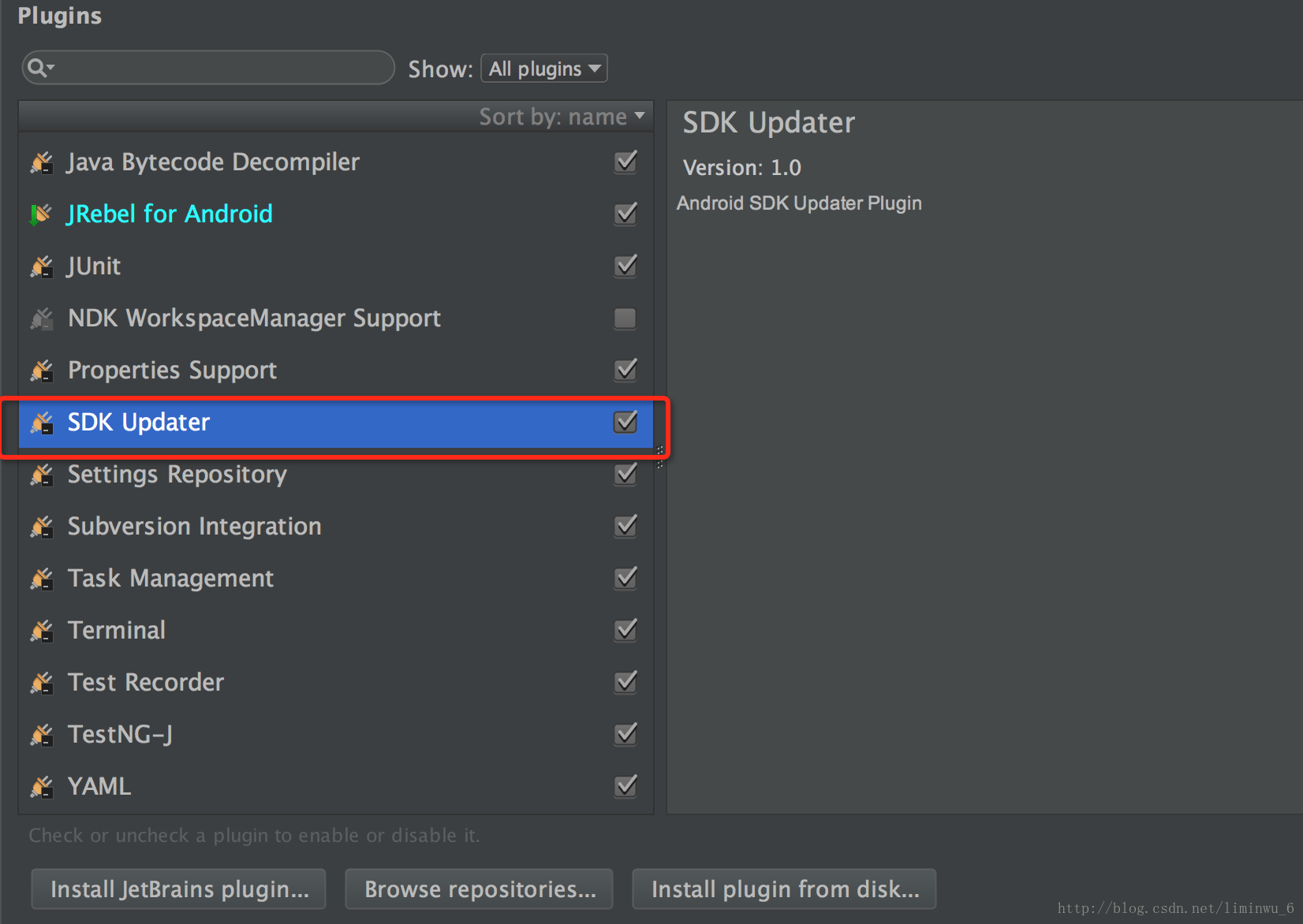Click the plugin icon beside YAML

point(42,787)
